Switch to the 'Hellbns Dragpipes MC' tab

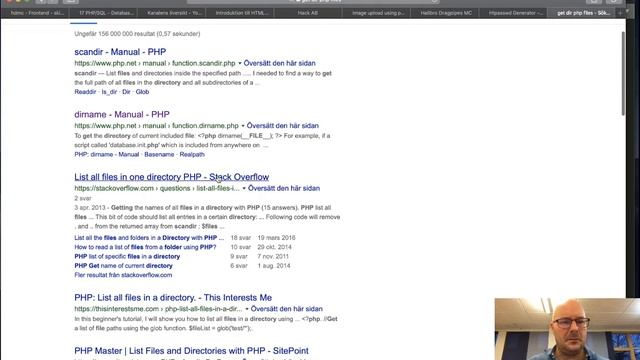pos(446,13)
